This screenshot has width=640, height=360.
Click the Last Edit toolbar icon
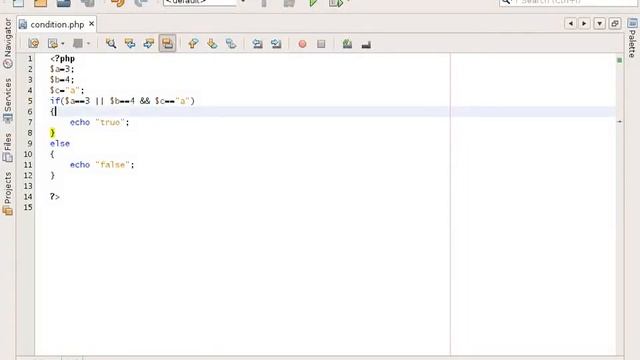point(34,44)
